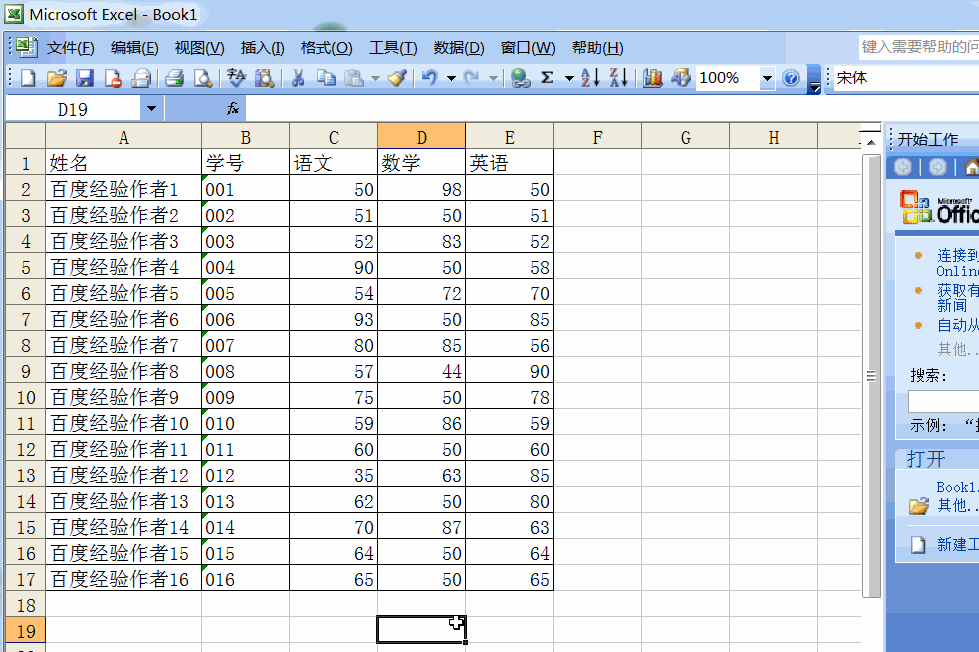Viewport: 979px width, 652px height.
Task: Click the E-mail envelope icon
Action: pos(141,78)
